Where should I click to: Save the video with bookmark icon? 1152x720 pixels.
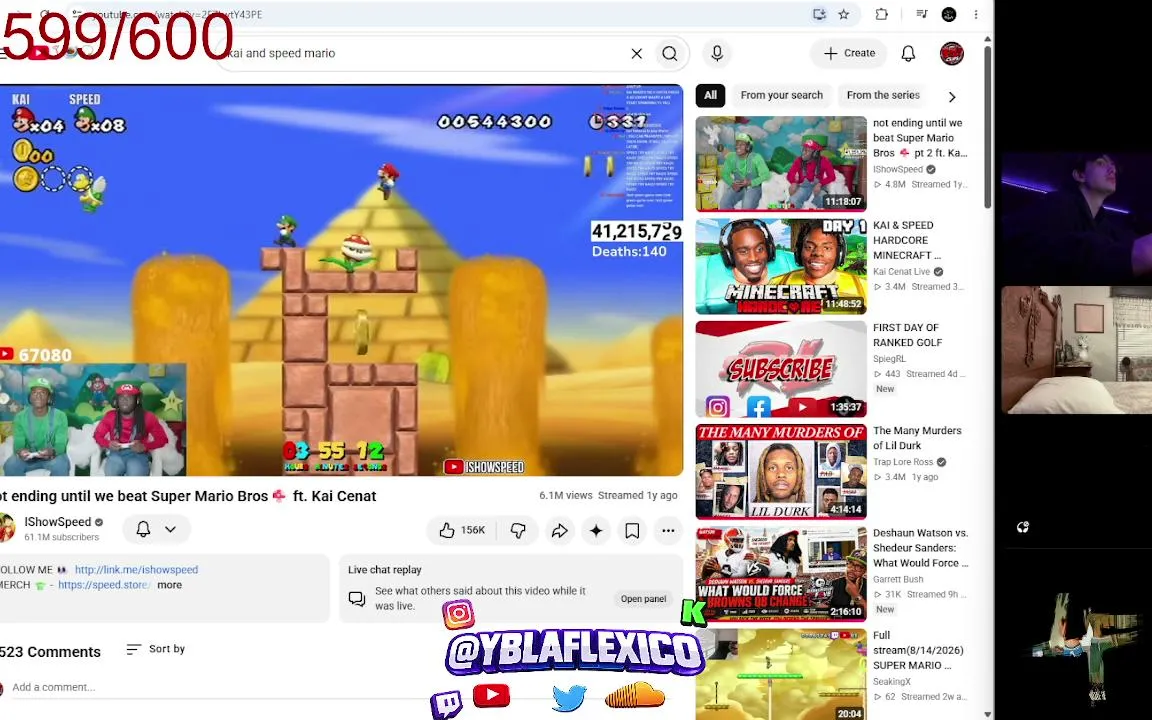click(x=632, y=530)
